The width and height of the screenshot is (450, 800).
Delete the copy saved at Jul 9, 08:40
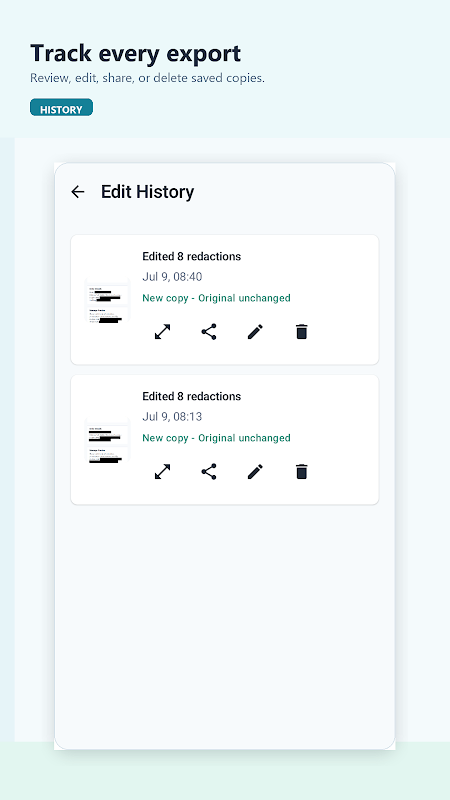tap(302, 332)
